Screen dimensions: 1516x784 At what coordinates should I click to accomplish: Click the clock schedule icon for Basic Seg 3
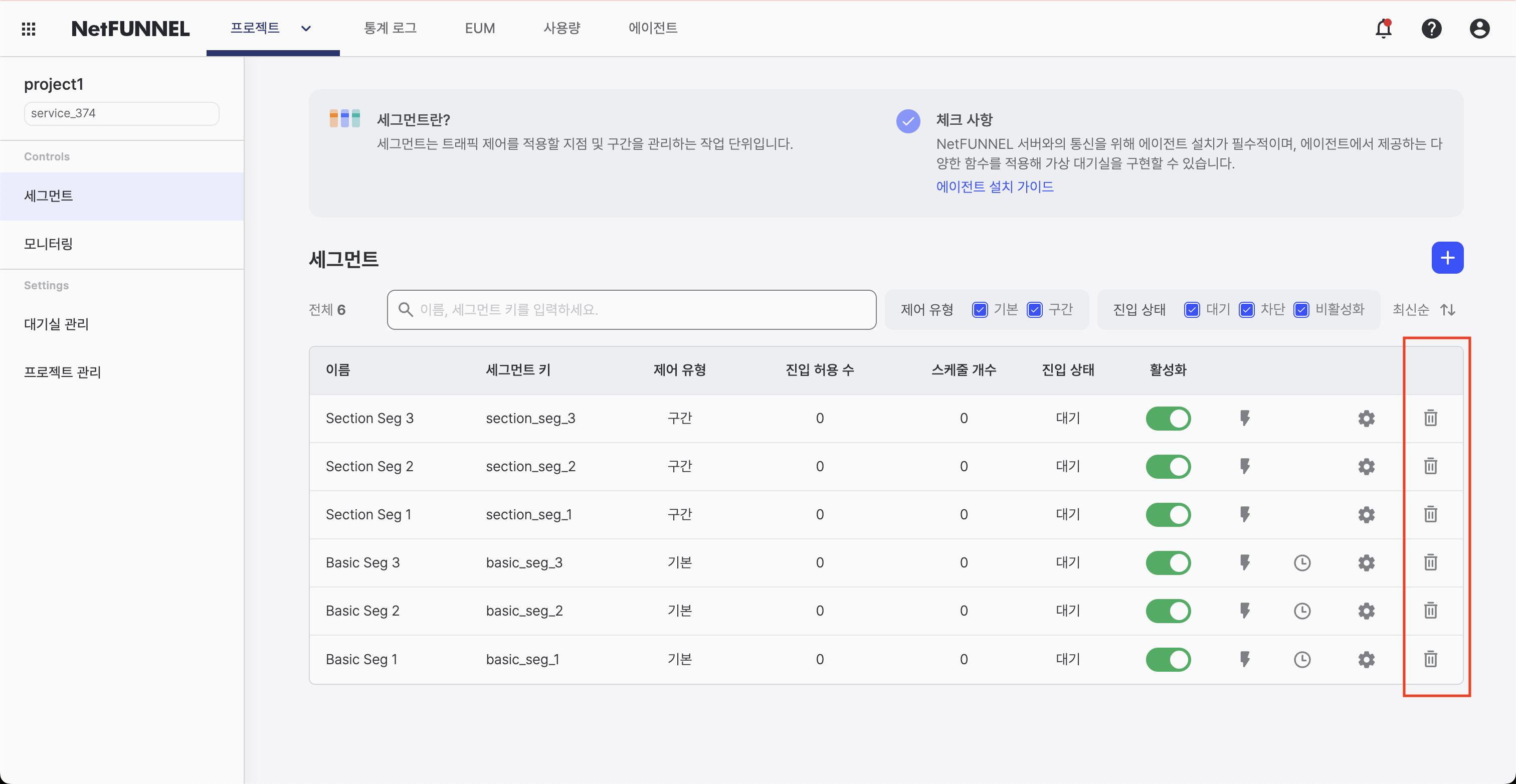(1302, 563)
